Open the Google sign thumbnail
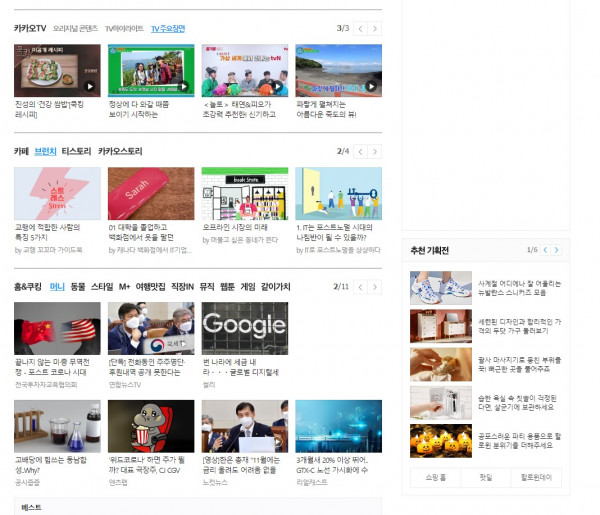Viewport: 600px width, 515px height. [x=245, y=328]
